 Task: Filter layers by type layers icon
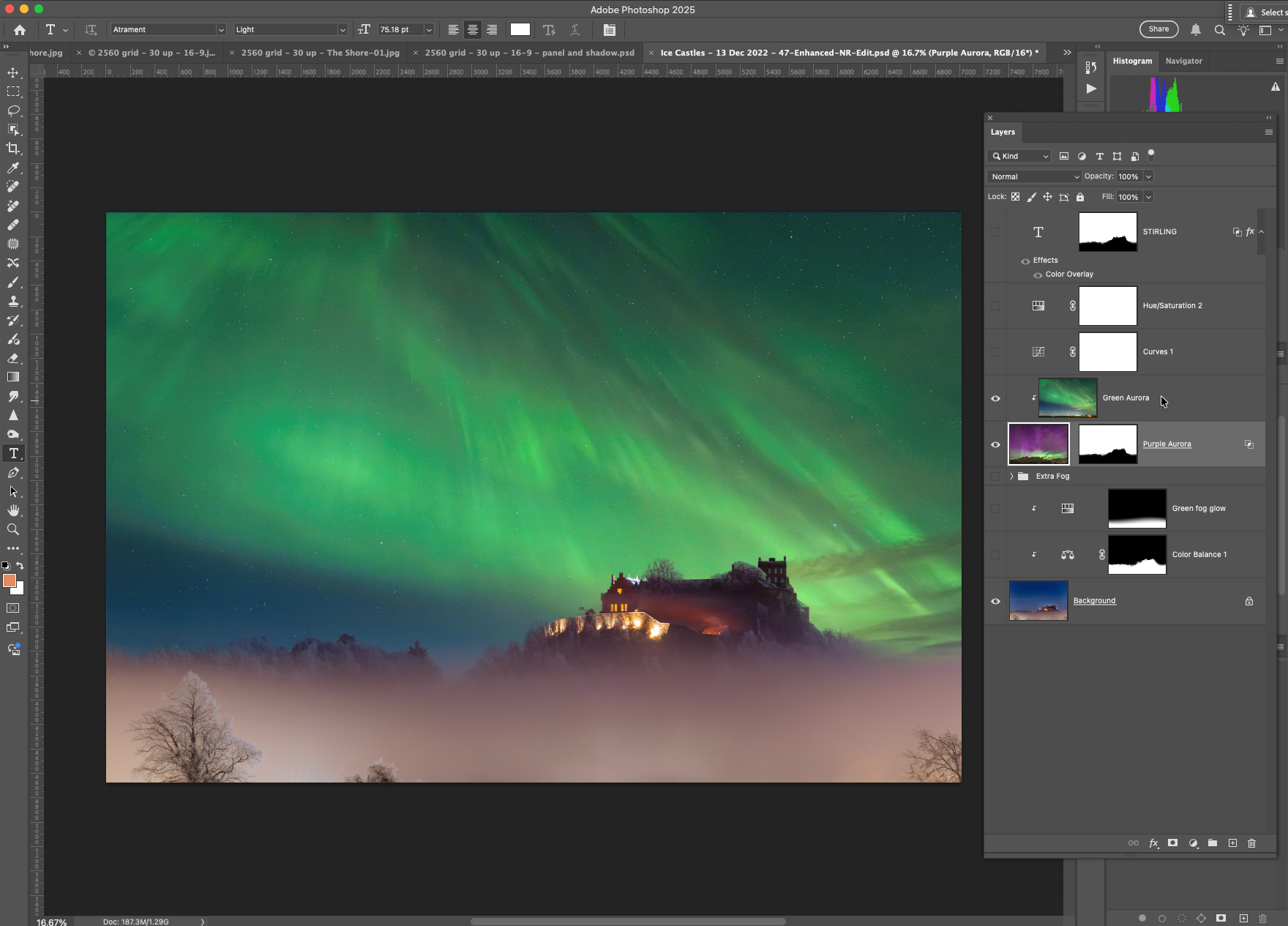pos(1099,156)
